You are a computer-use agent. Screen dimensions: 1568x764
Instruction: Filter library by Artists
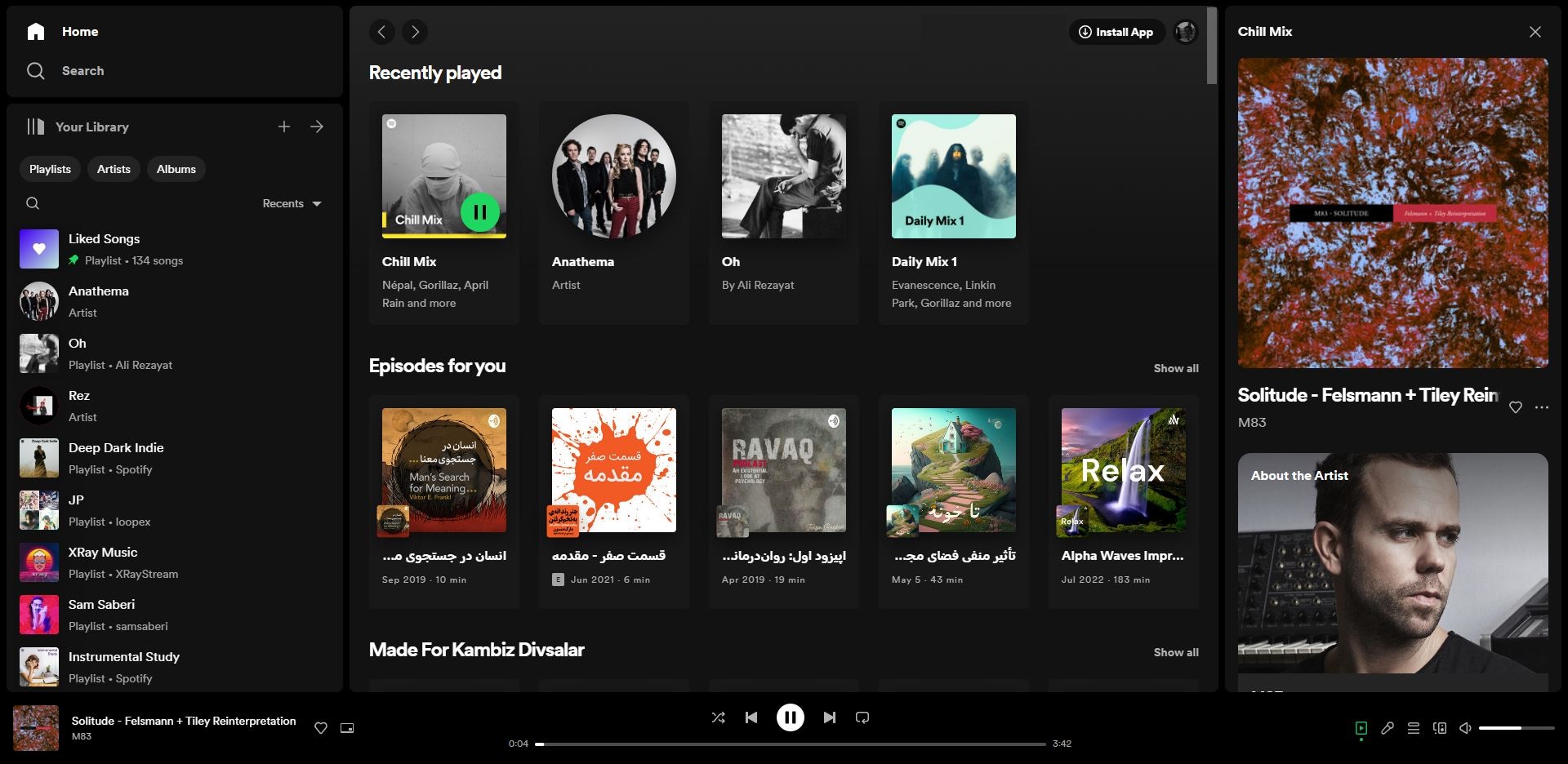coord(114,169)
